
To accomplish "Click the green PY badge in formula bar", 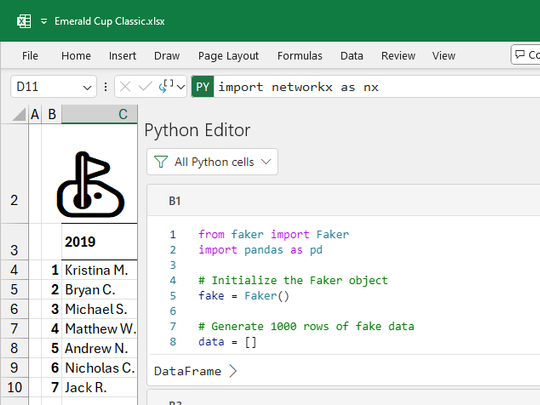I will tap(202, 87).
